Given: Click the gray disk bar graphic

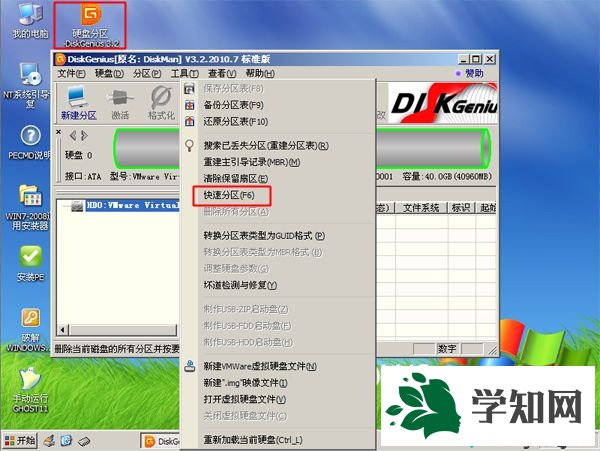Looking at the screenshot, I should click(147, 148).
